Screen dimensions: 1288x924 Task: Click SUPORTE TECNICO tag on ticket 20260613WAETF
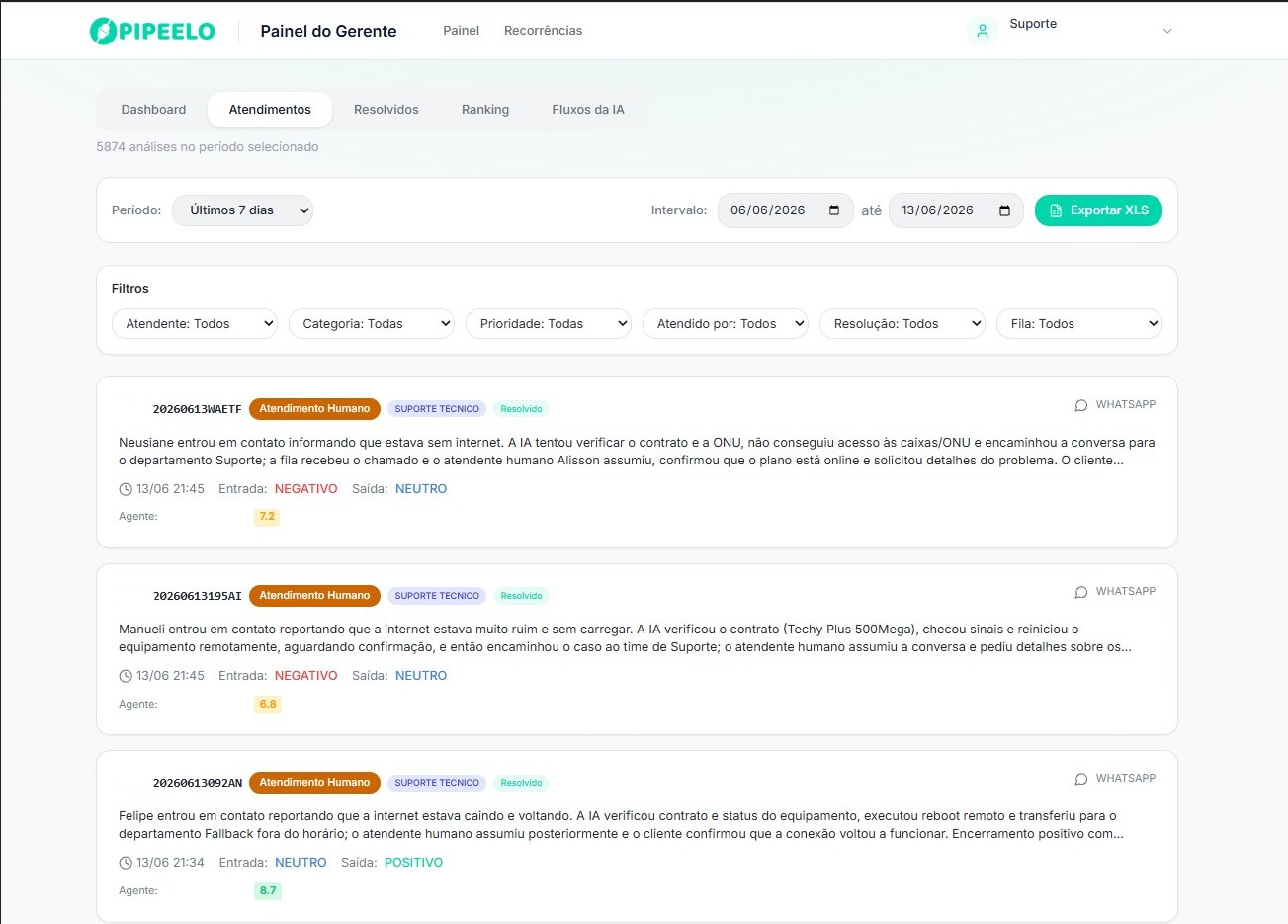tap(437, 409)
